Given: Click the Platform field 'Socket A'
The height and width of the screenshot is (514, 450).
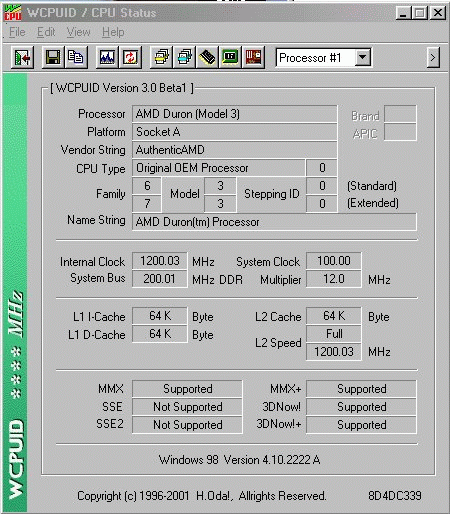Looking at the screenshot, I should click(x=235, y=132).
